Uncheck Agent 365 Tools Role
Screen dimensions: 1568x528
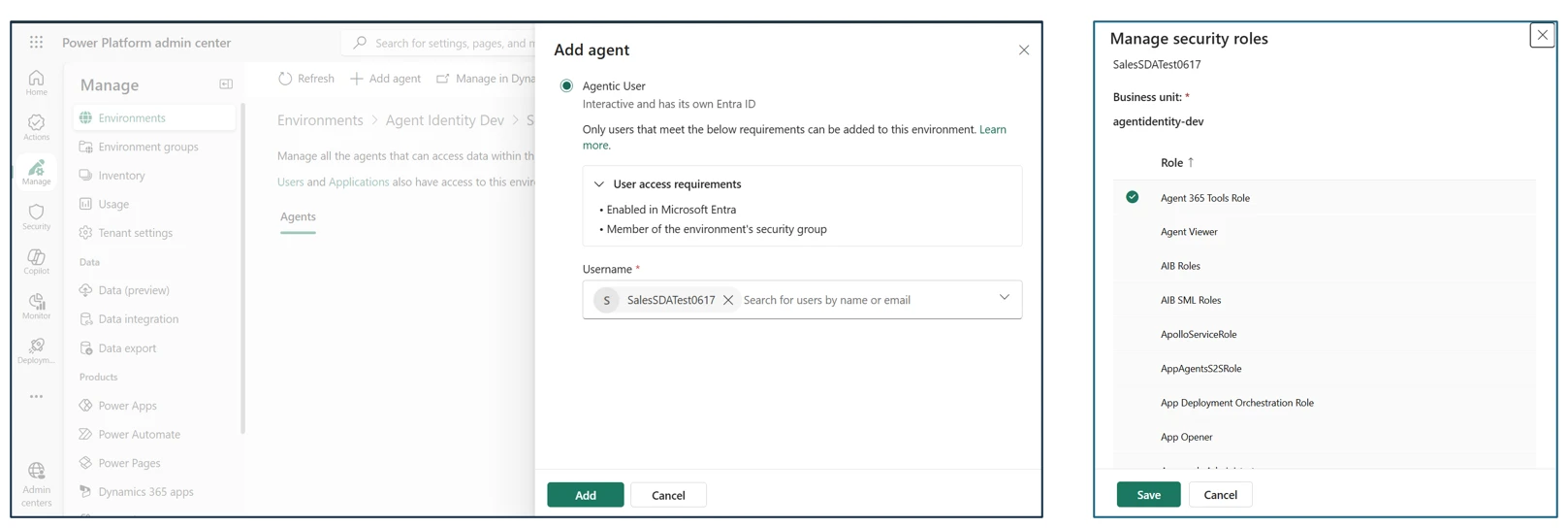point(1132,197)
